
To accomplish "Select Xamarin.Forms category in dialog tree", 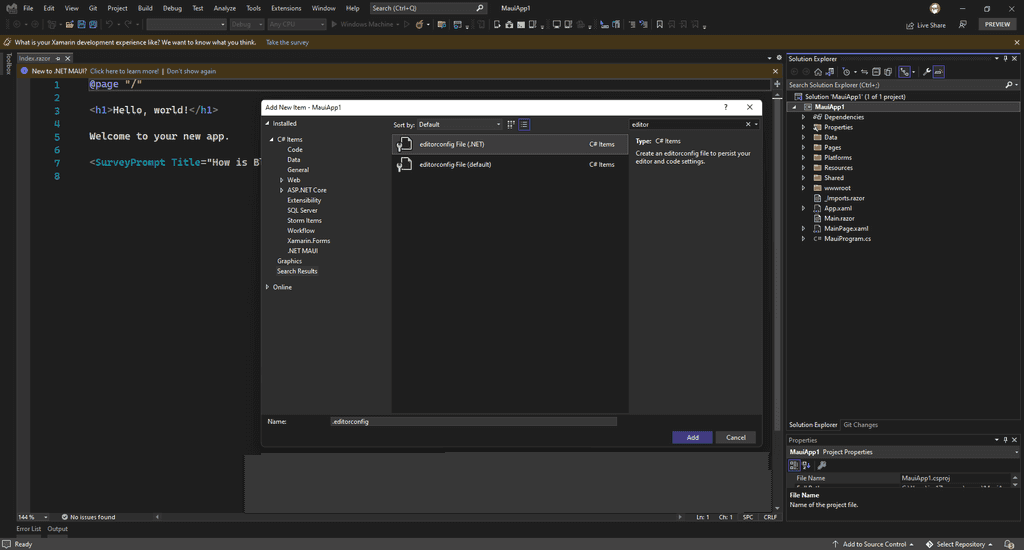I will 308,241.
